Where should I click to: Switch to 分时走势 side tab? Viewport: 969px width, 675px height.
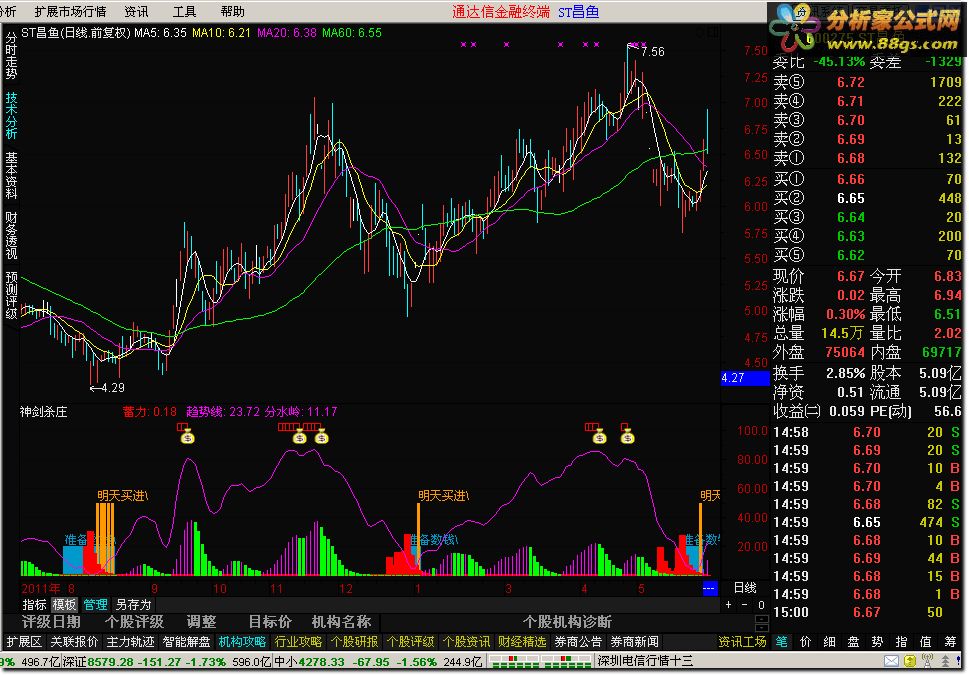[11, 56]
